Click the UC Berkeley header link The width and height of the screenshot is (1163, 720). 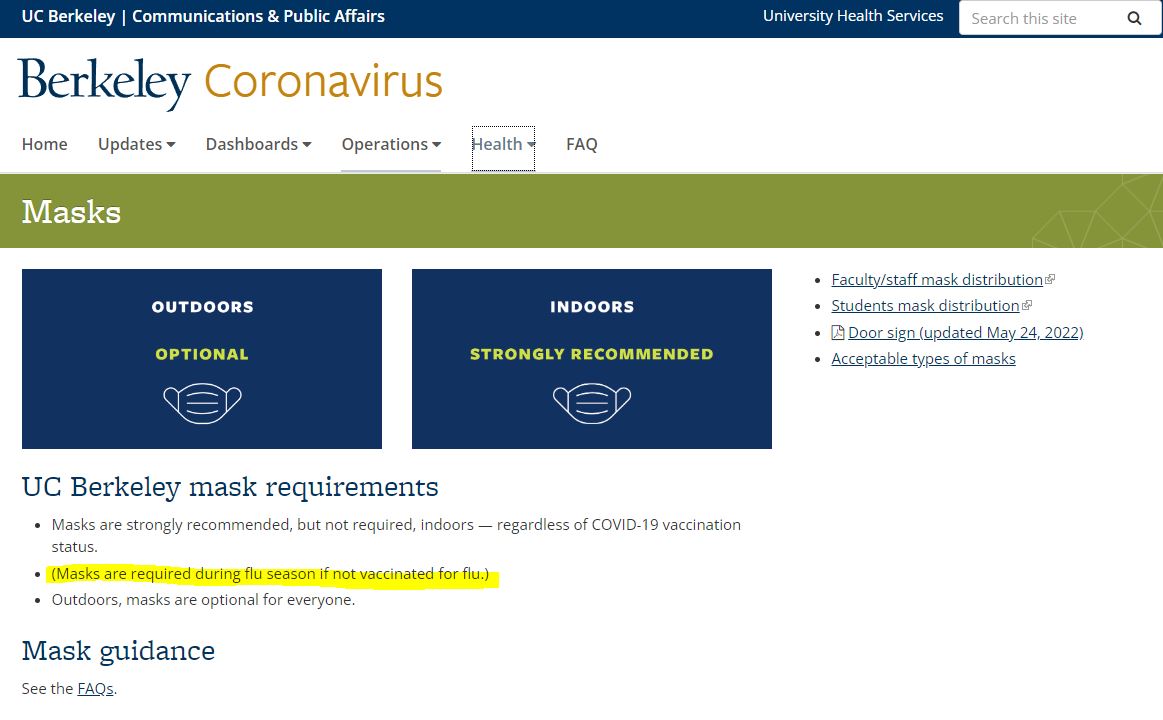tap(68, 16)
